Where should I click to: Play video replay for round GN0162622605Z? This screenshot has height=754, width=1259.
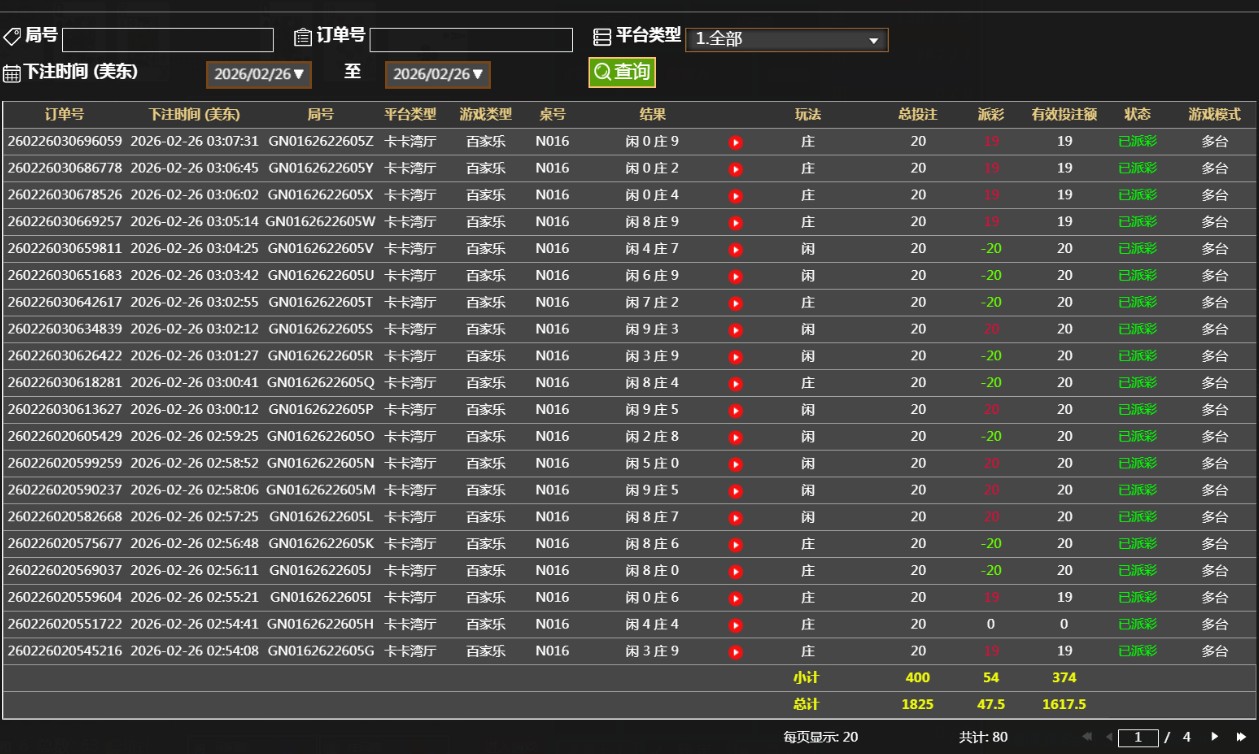(x=736, y=142)
